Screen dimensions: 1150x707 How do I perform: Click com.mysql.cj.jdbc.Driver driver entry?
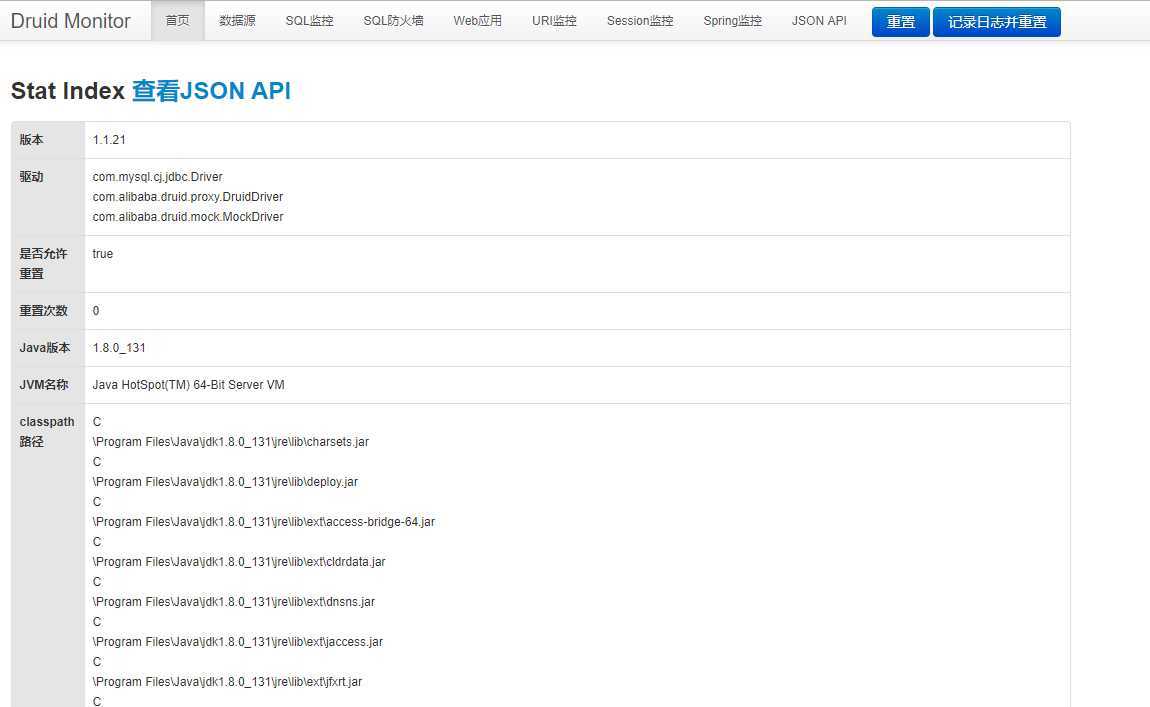(158, 177)
